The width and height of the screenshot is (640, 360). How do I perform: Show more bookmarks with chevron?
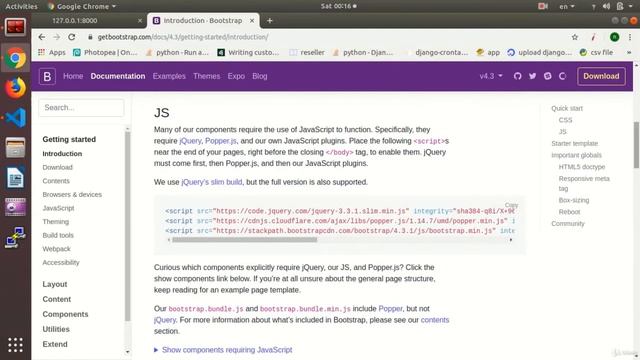click(x=629, y=52)
